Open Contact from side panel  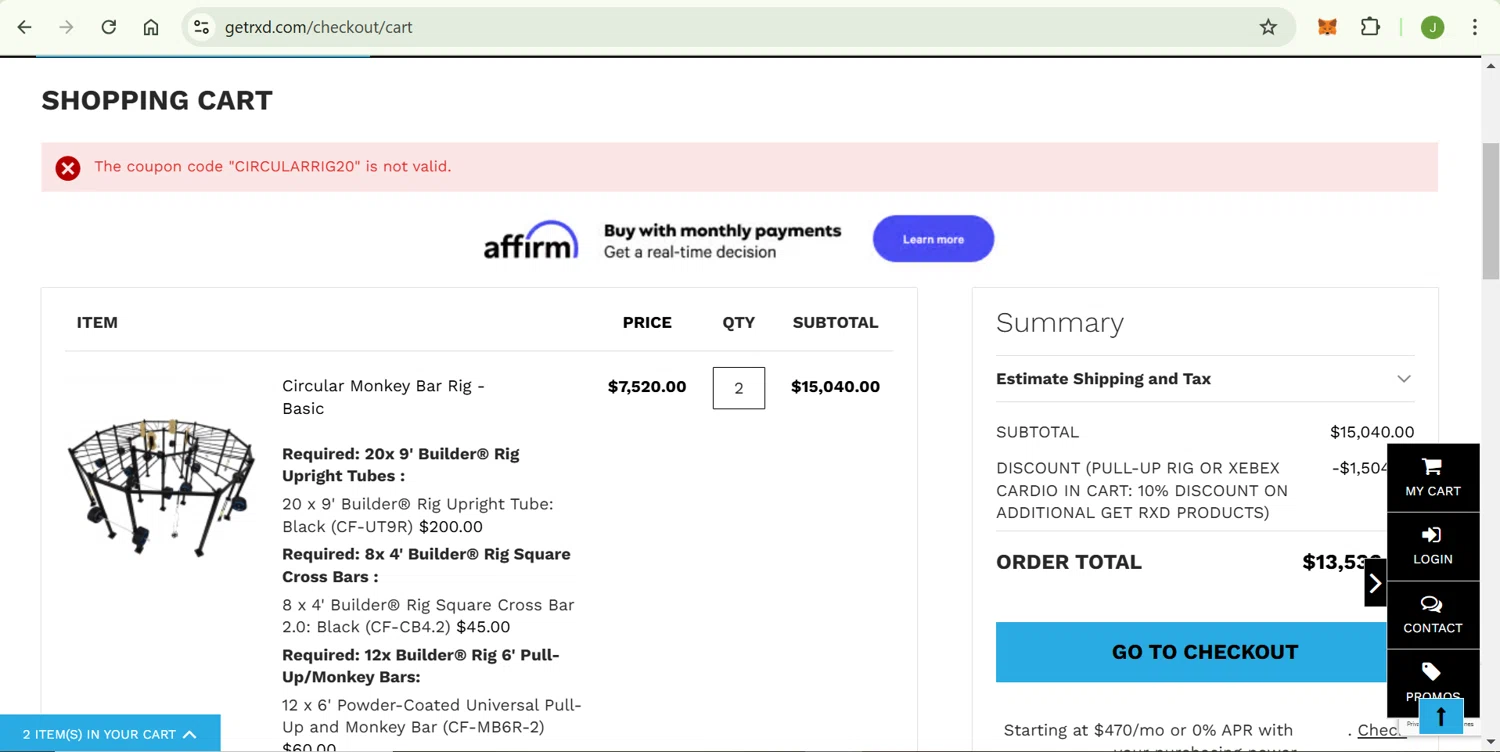click(x=1433, y=615)
